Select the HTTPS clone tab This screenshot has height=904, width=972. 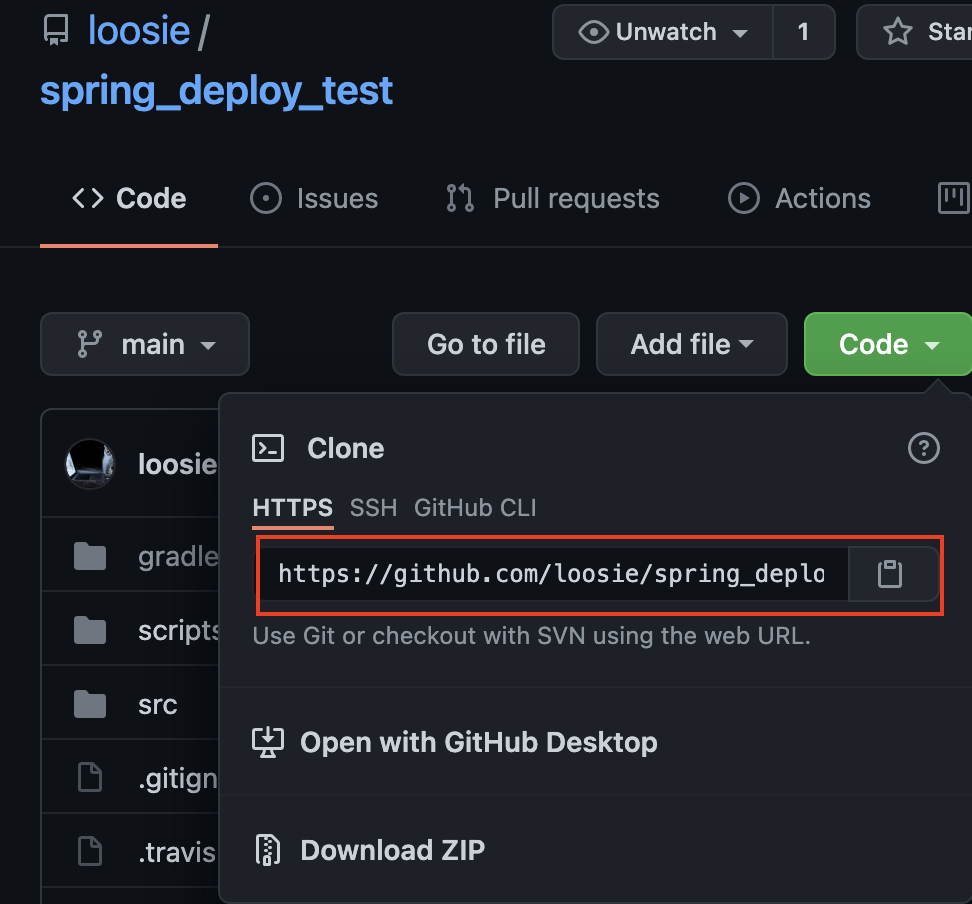click(293, 508)
